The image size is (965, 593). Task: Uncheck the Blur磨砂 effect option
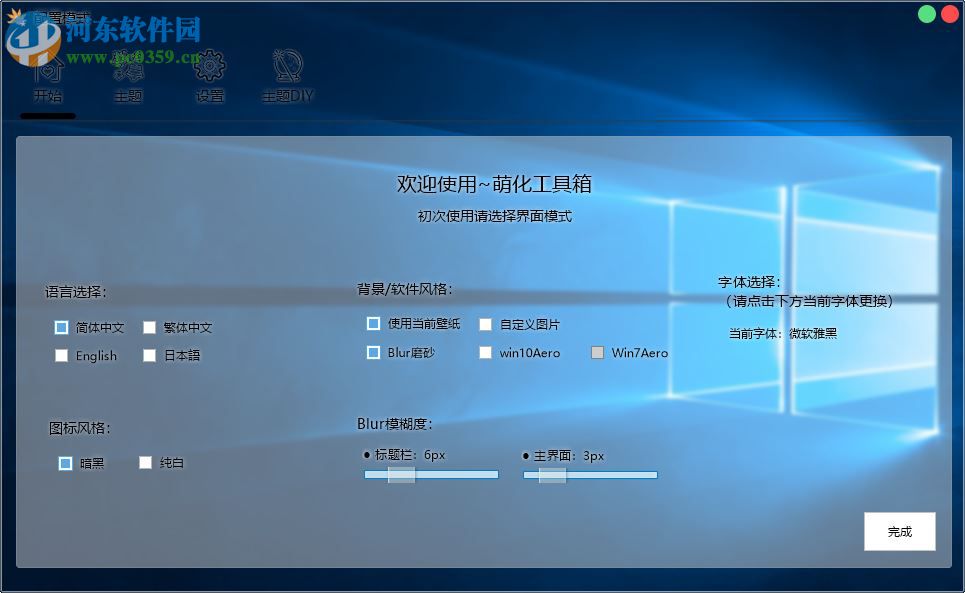tap(373, 352)
